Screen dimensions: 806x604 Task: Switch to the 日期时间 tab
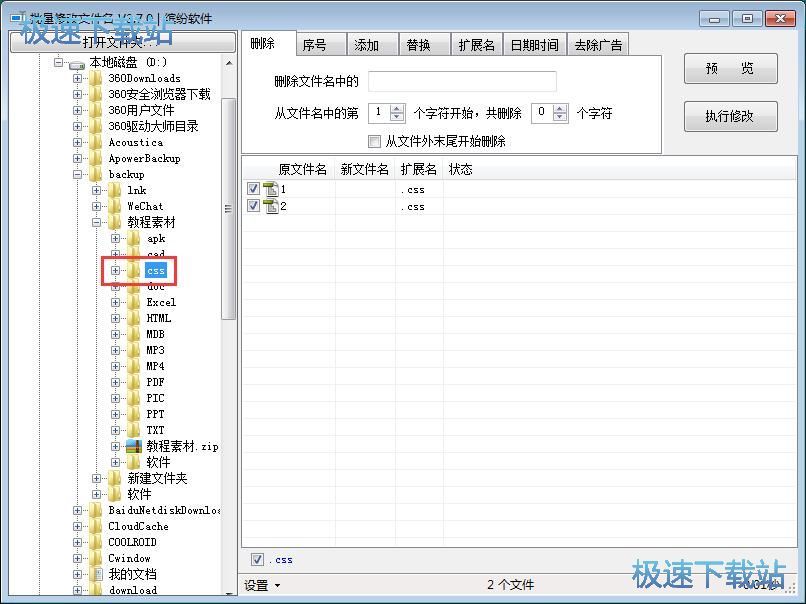pos(535,45)
